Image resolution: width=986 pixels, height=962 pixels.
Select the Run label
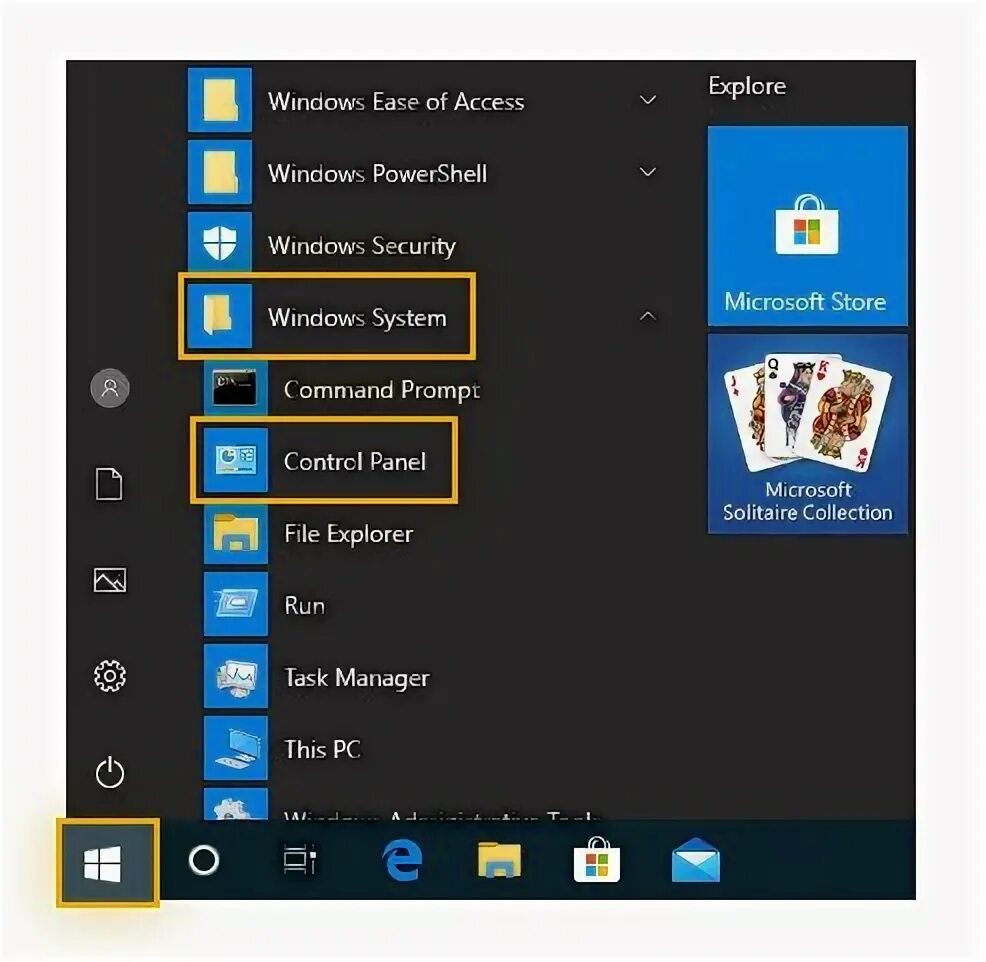(305, 605)
